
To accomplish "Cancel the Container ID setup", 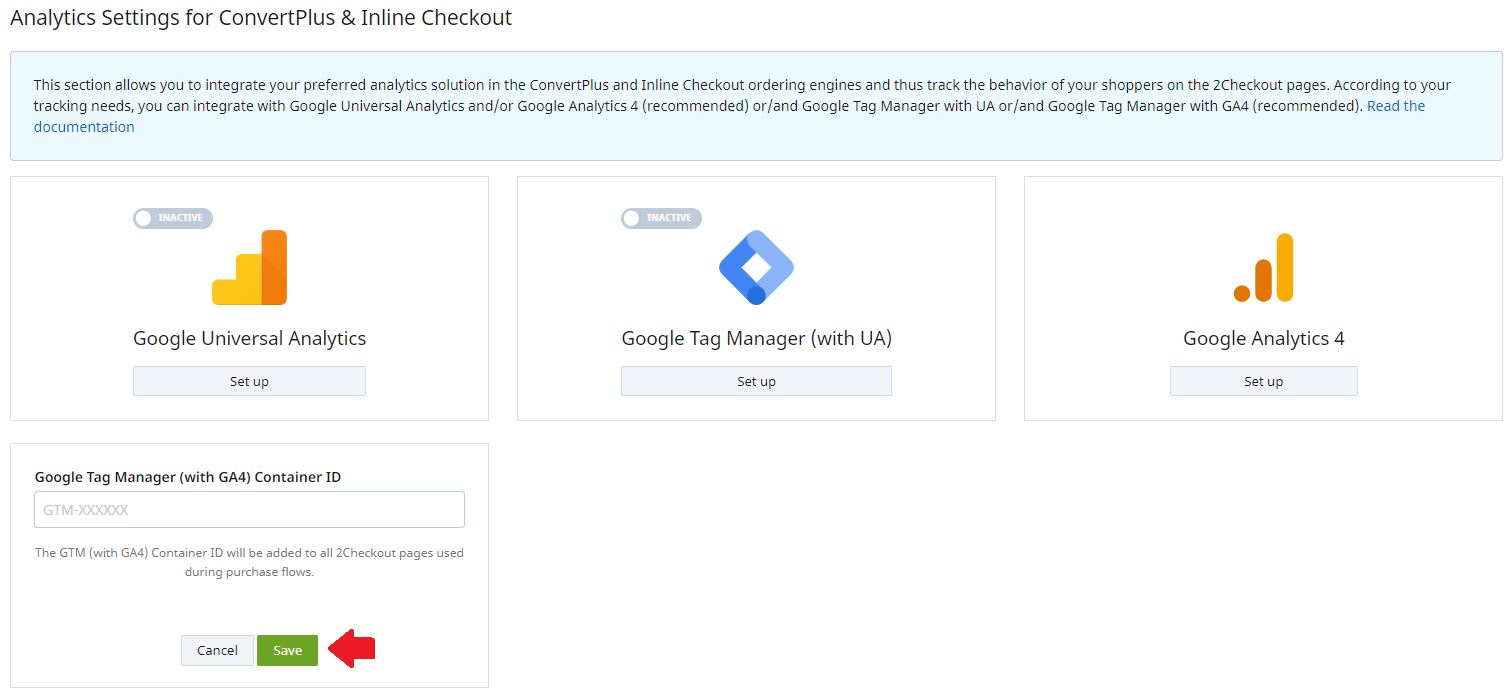I will point(217,649).
